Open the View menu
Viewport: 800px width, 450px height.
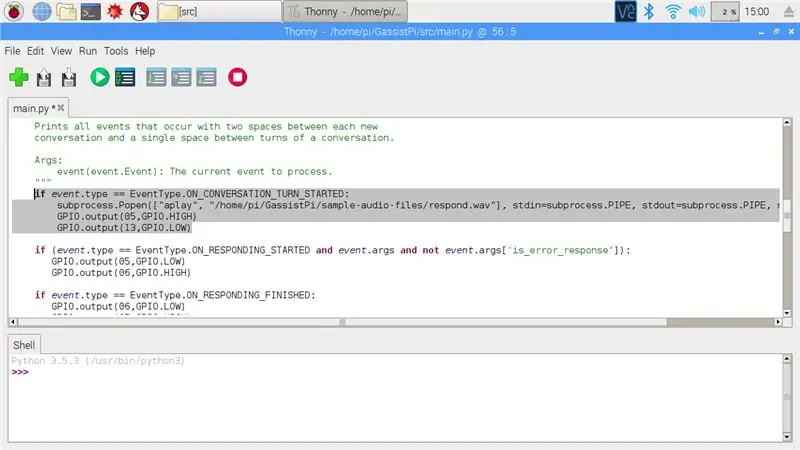tap(61, 51)
